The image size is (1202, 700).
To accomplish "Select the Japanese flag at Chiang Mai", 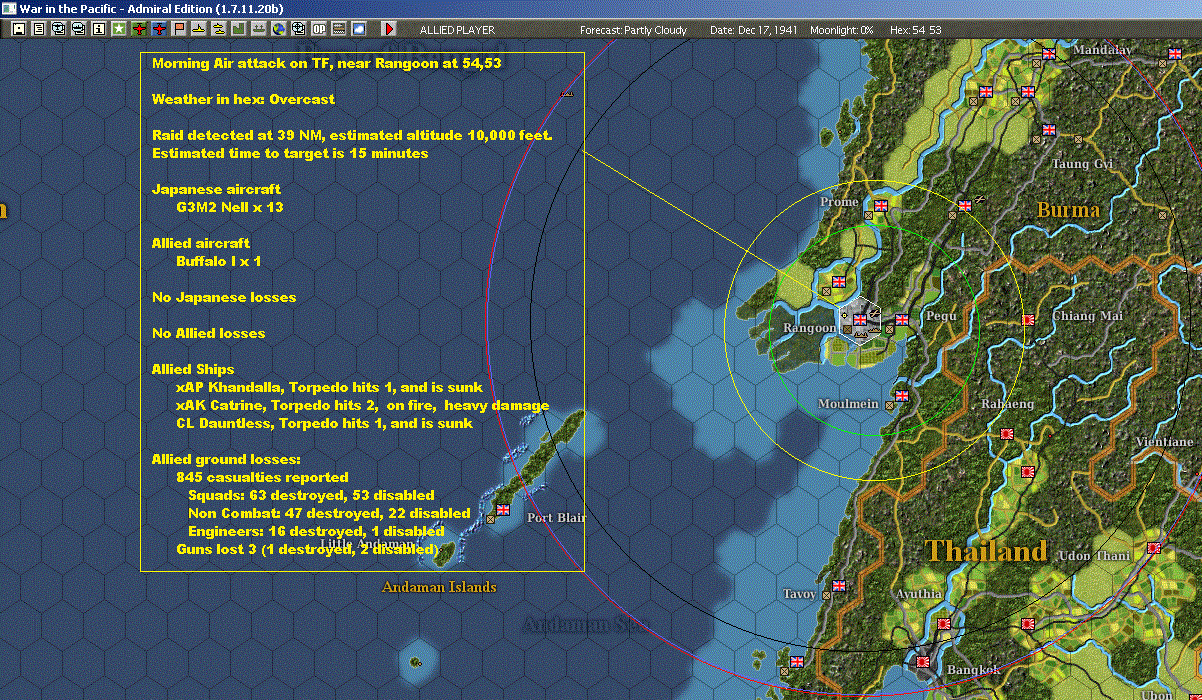I will click(x=1027, y=320).
